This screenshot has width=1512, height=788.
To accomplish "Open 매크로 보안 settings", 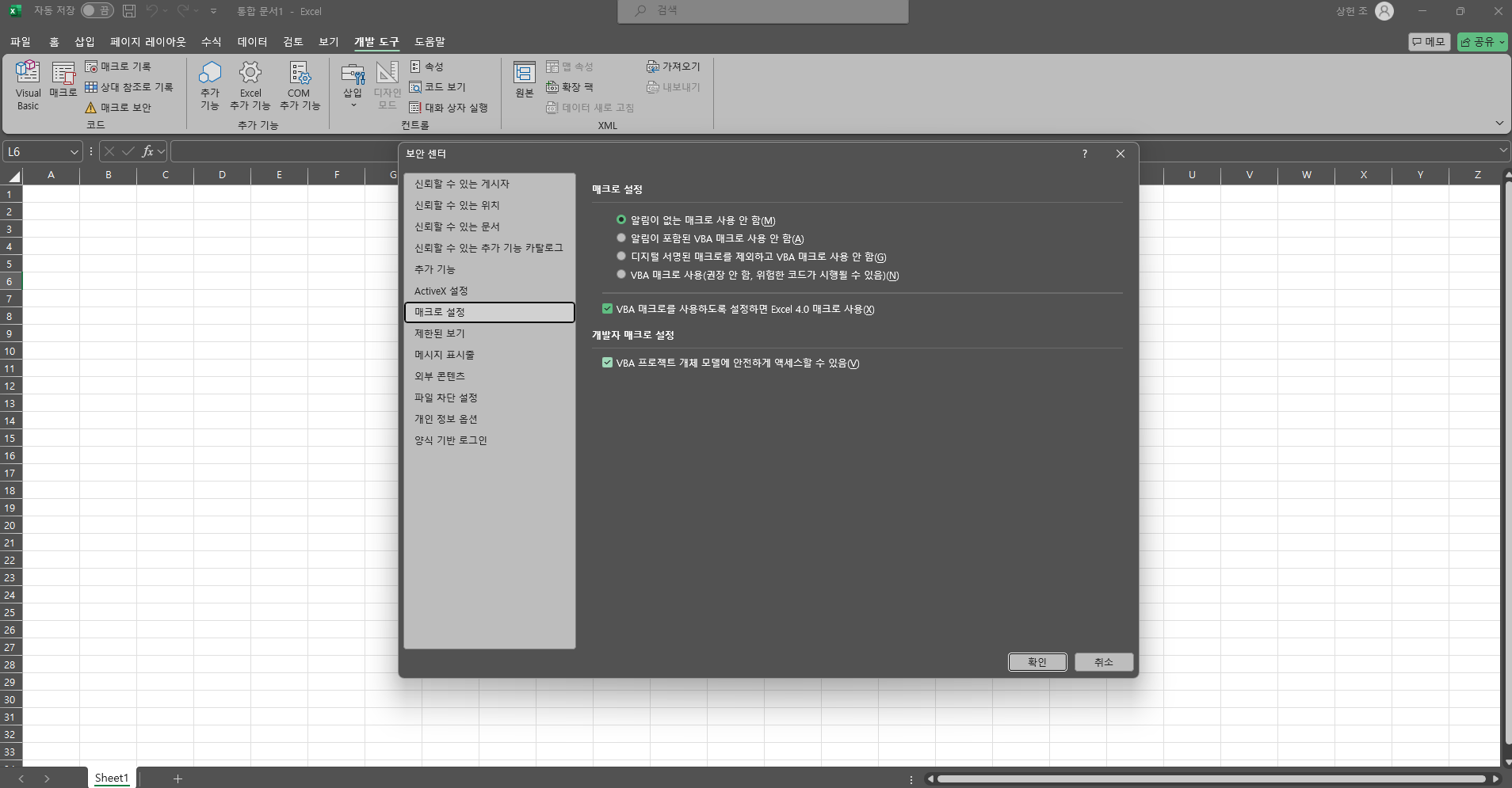I will click(x=118, y=108).
